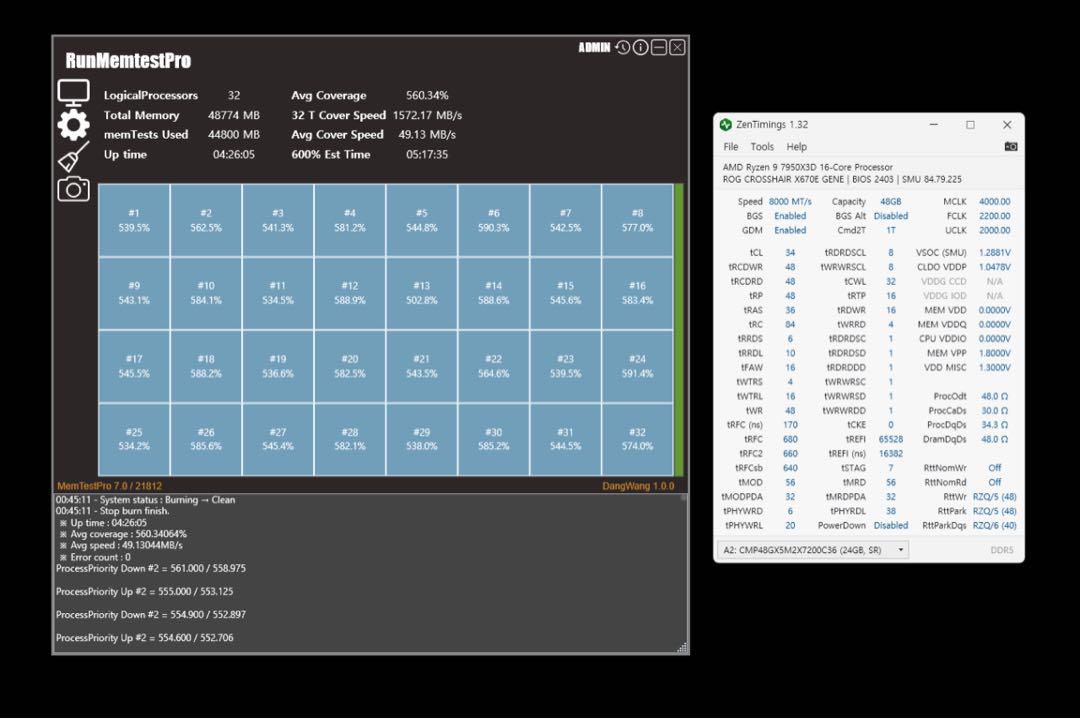Click FCLK value 2200.00
1080x719 pixels.
pyautogui.click(x=995, y=216)
